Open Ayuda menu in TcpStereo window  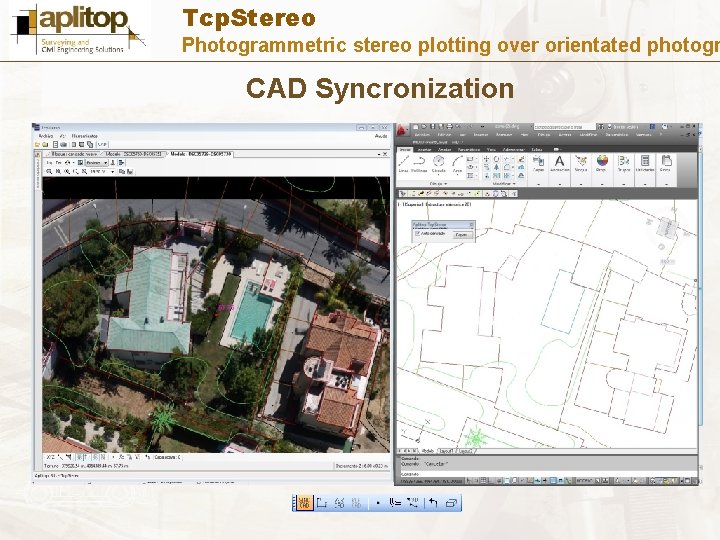pos(381,136)
